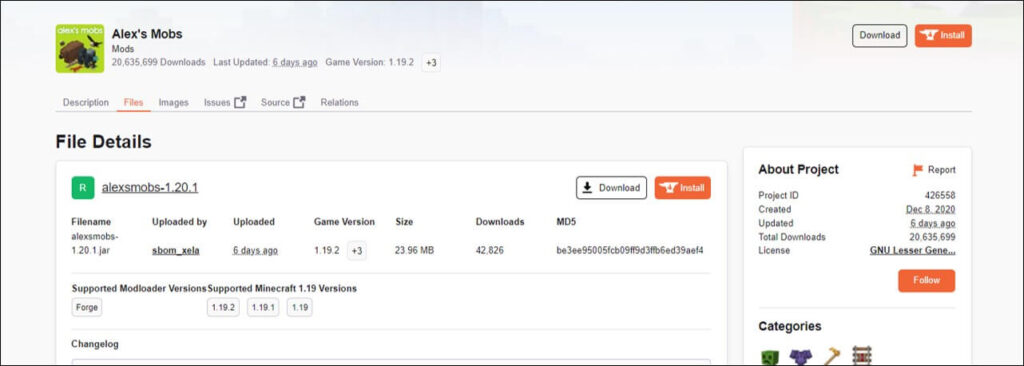The height and width of the screenshot is (366, 1024).
Task: Click the Issues external link icon
Action: pos(240,102)
